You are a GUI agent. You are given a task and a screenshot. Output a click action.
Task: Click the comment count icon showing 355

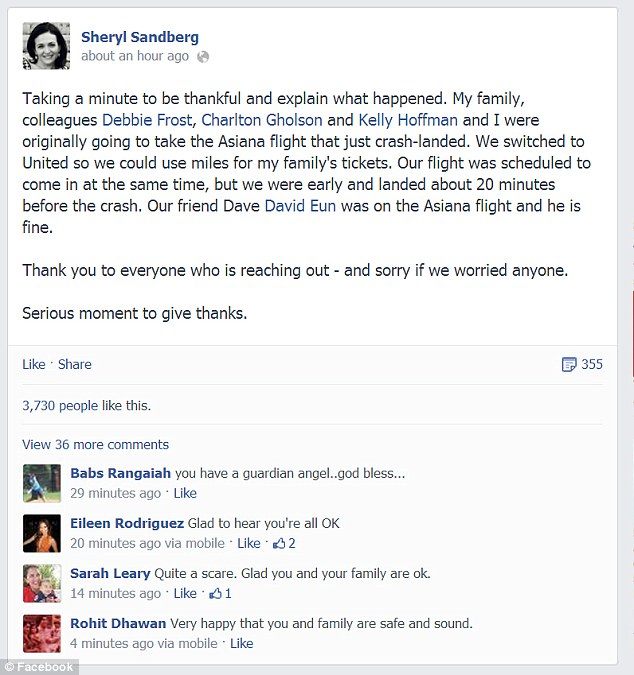(569, 365)
